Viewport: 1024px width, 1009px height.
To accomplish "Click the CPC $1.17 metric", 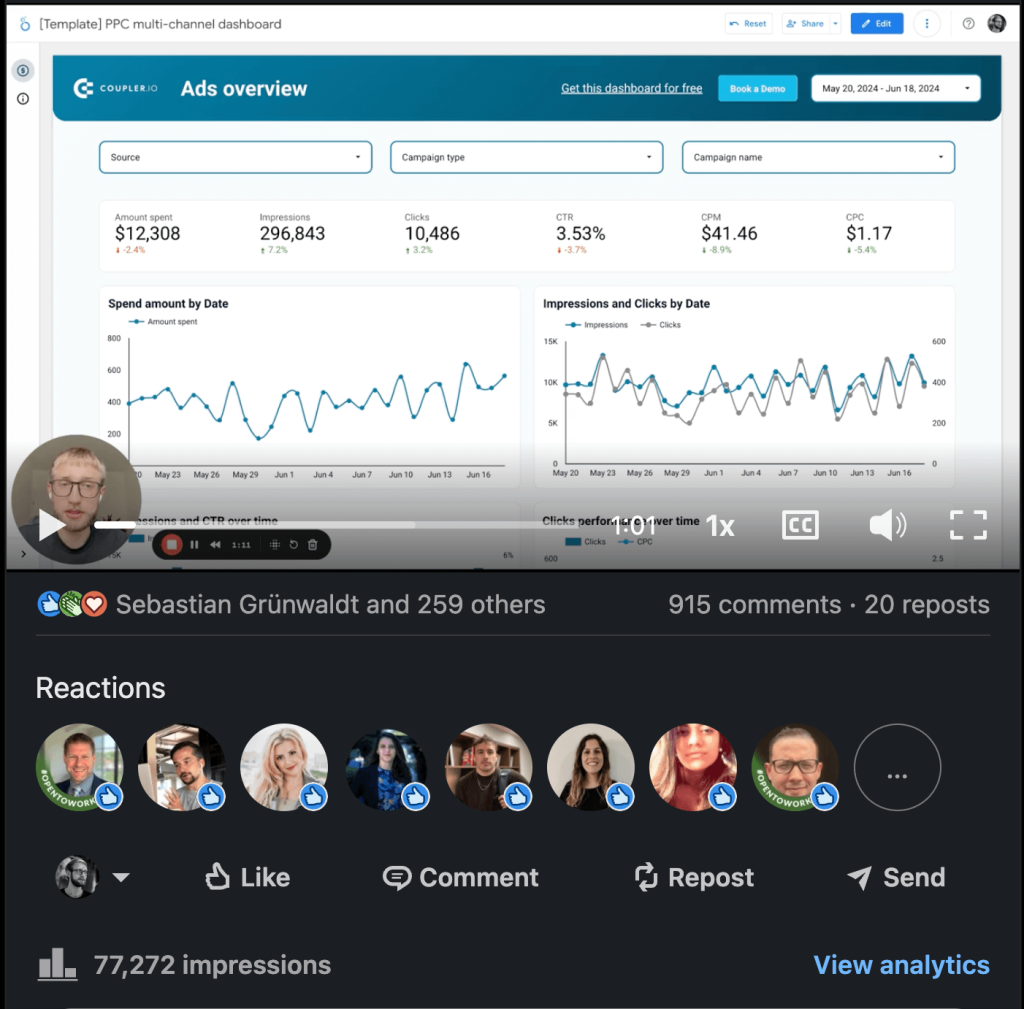I will pyautogui.click(x=869, y=233).
